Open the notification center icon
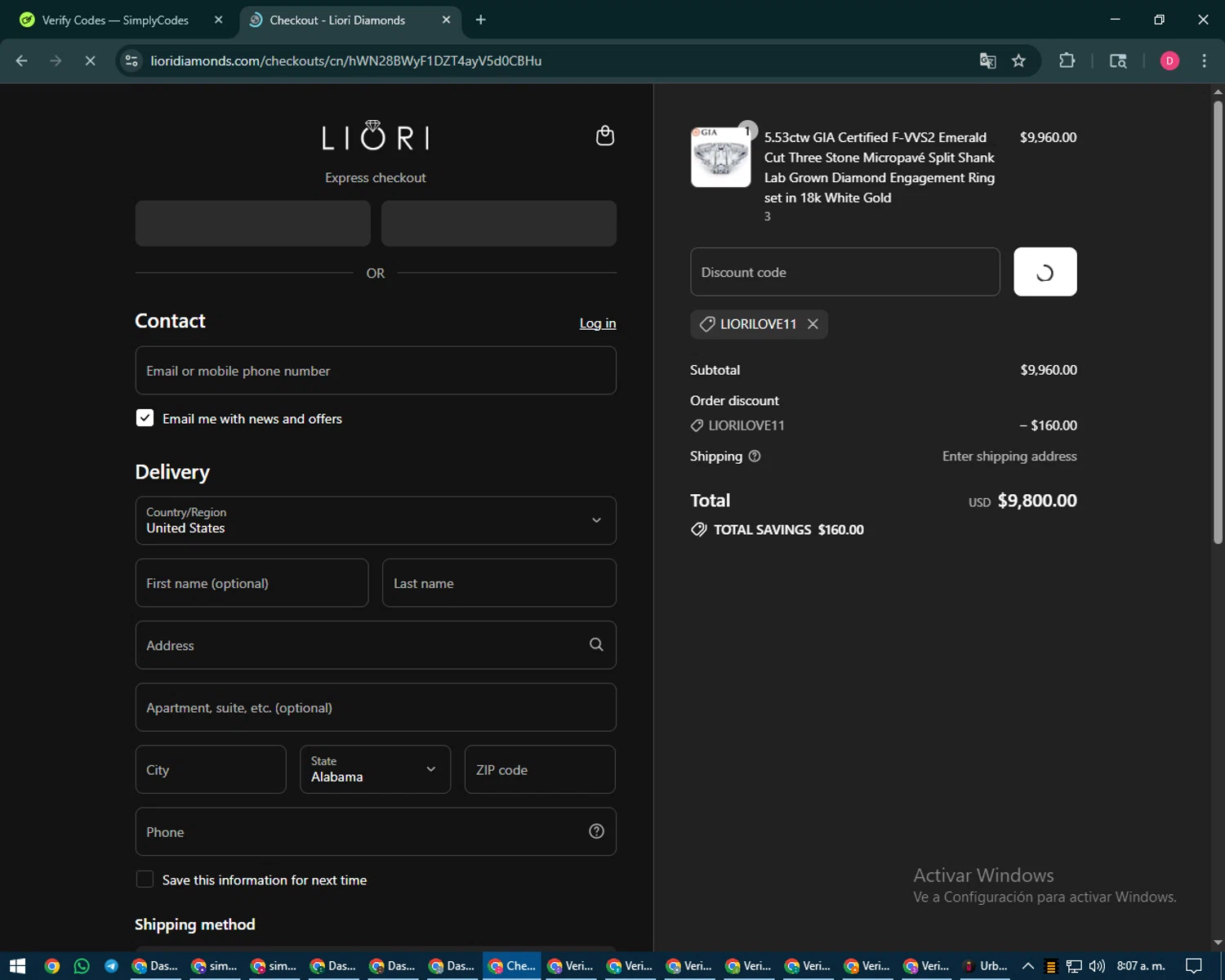Screen dimensions: 1225x980 pyautogui.click(x=1194, y=966)
